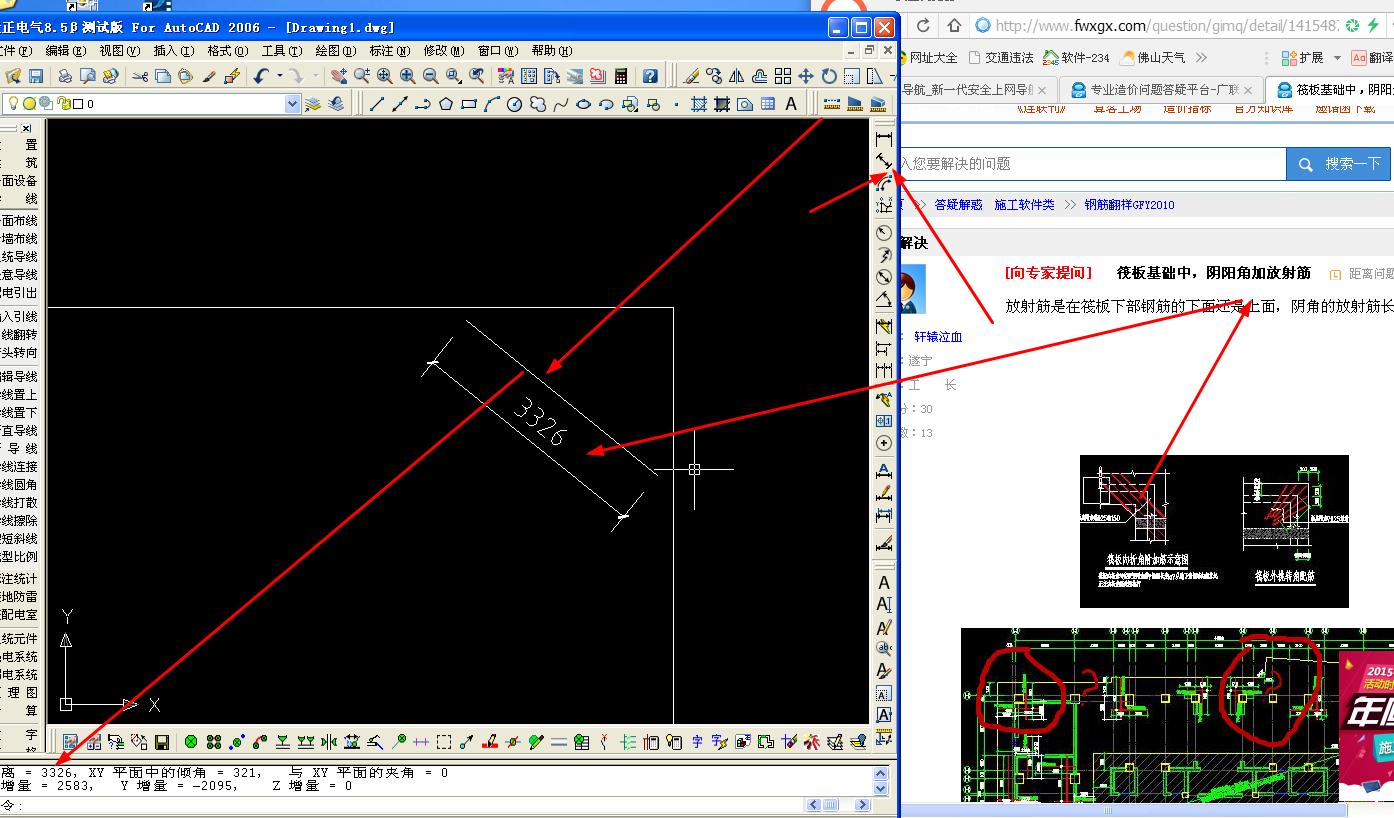This screenshot has width=1394, height=818.
Task: Click the Zoom Out magnifier icon
Action: click(430, 76)
